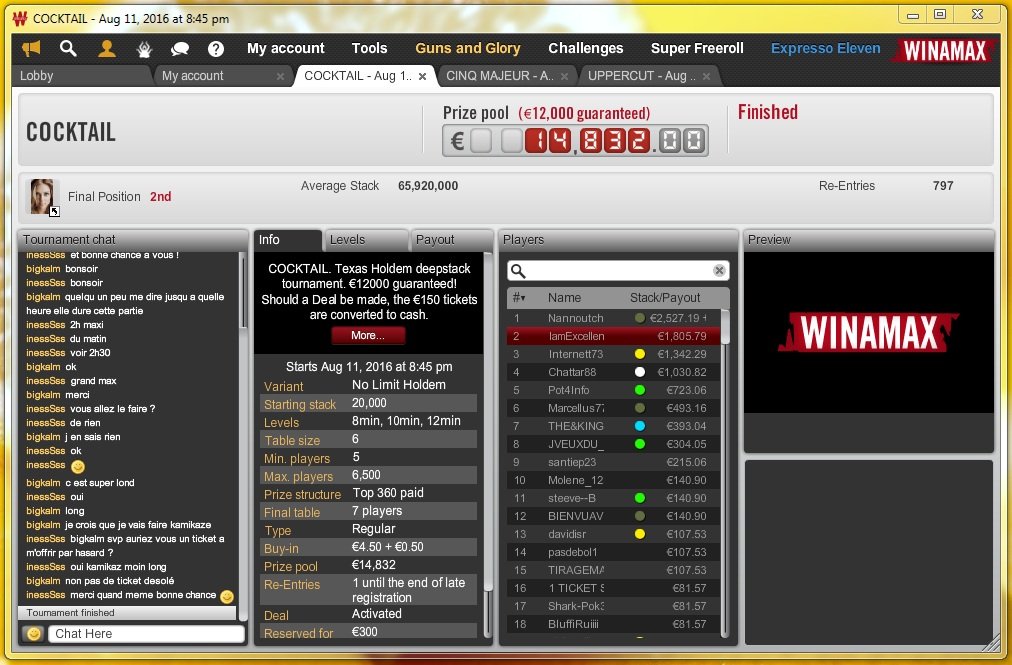Open the chat bubbles icon
The width and height of the screenshot is (1012, 665).
(x=179, y=48)
